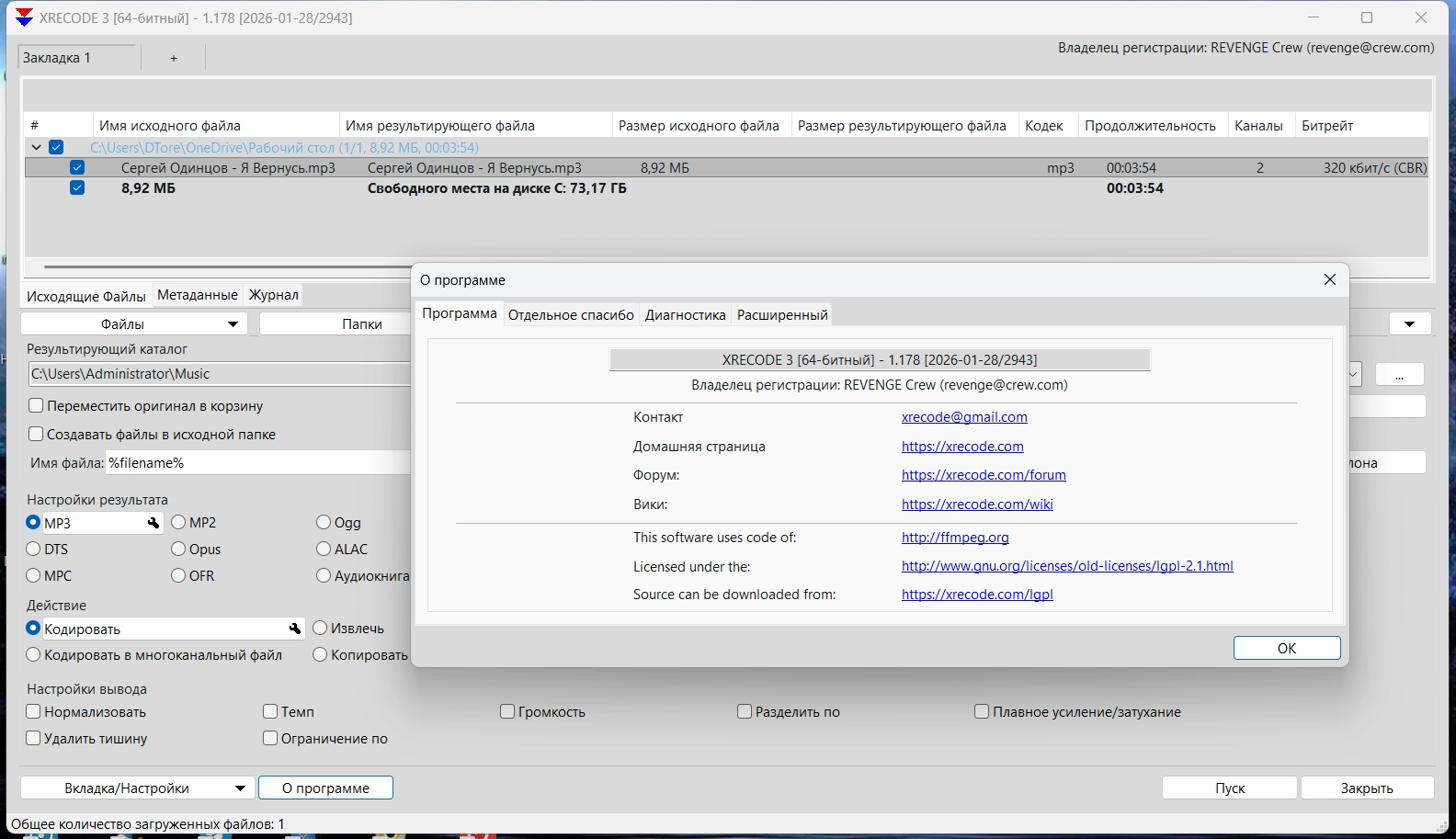1456x839 pixels.
Task: Minimize the XRECODE main window
Action: click(x=1314, y=17)
